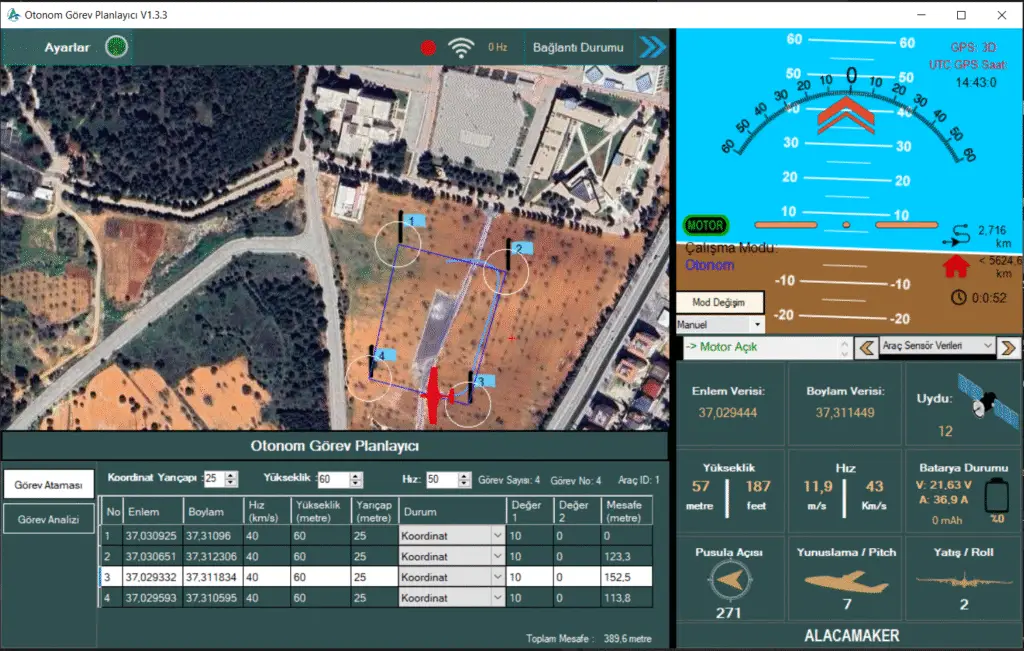
Task: Switch to the Görev Analizi tab
Action: click(x=48, y=518)
